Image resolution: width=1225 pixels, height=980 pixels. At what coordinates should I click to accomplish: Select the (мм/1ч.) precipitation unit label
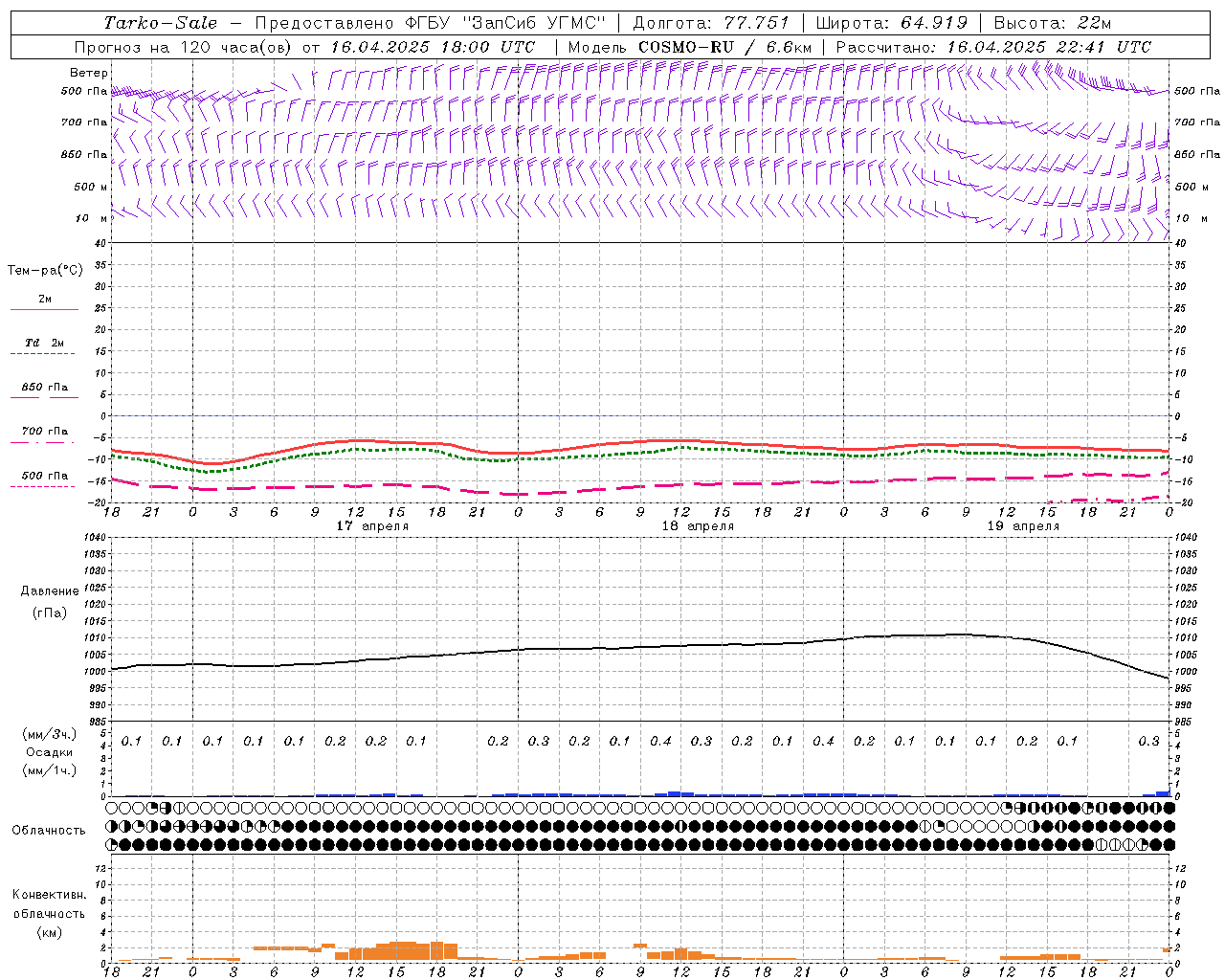tap(50, 770)
